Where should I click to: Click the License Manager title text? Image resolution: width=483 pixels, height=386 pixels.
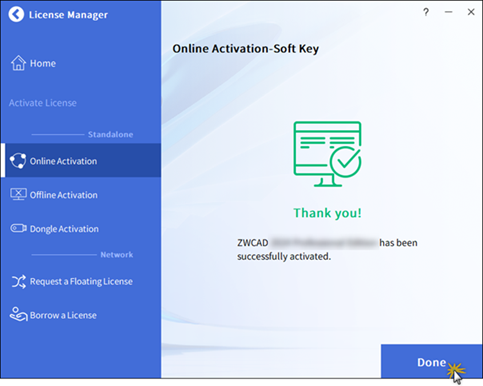click(68, 15)
